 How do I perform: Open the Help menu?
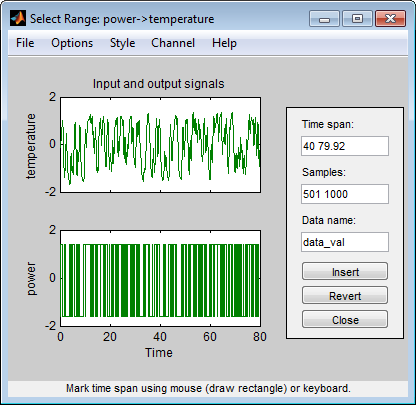tap(224, 43)
